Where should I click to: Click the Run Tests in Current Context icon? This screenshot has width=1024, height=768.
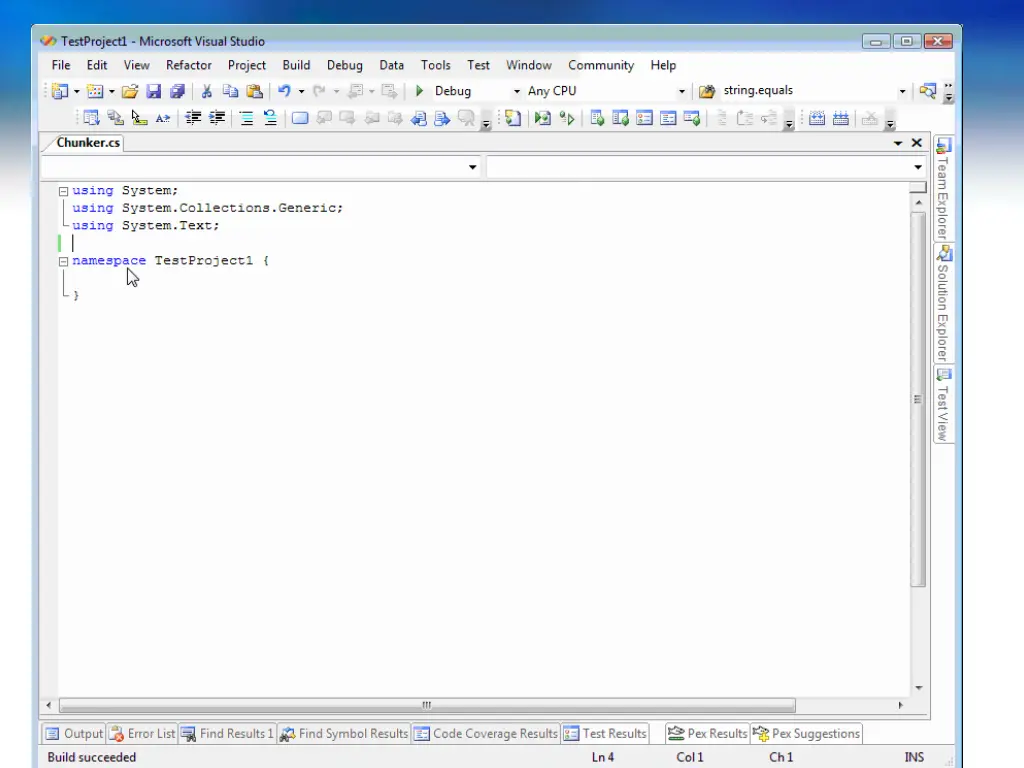click(x=542, y=118)
